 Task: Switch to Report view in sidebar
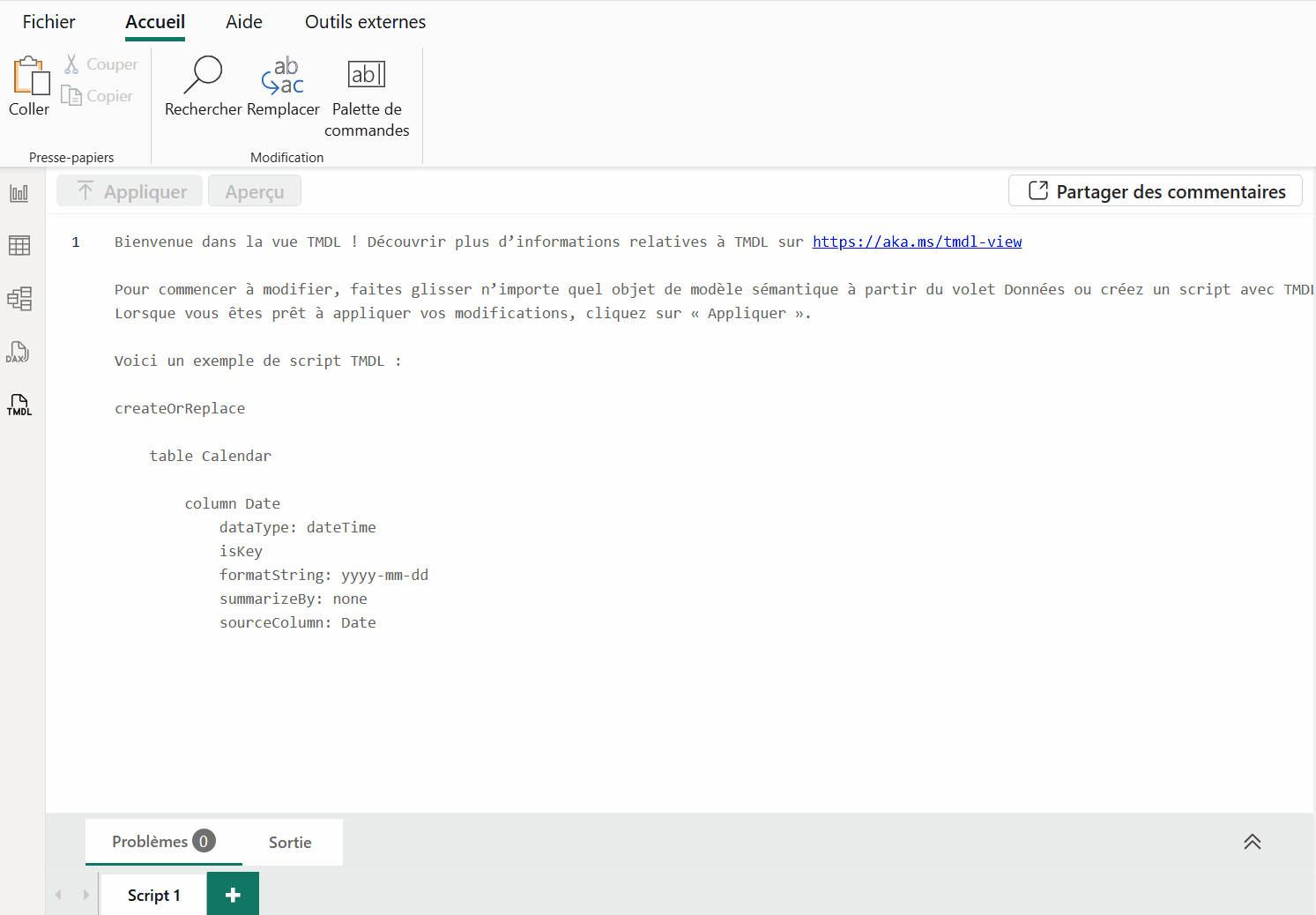point(19,193)
